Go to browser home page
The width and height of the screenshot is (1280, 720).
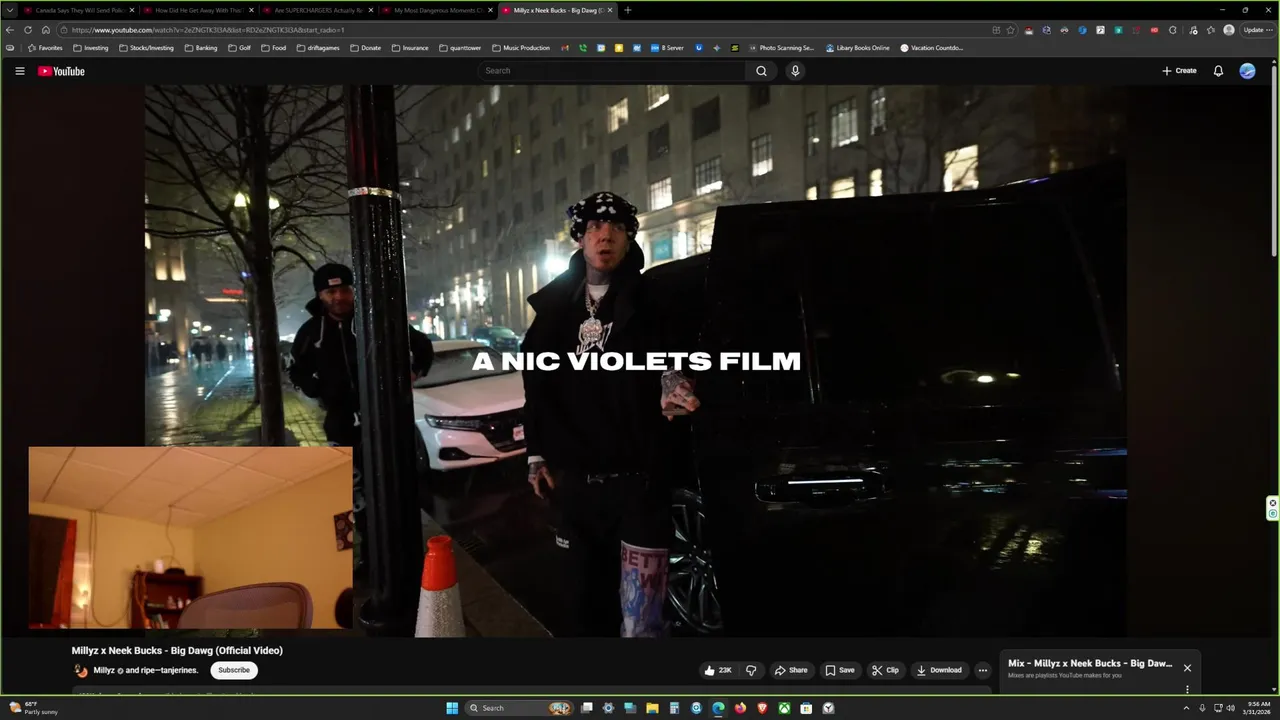pos(46,30)
